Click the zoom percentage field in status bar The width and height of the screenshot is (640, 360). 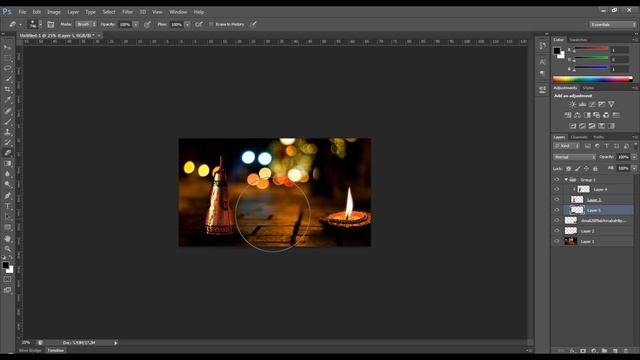(26, 342)
